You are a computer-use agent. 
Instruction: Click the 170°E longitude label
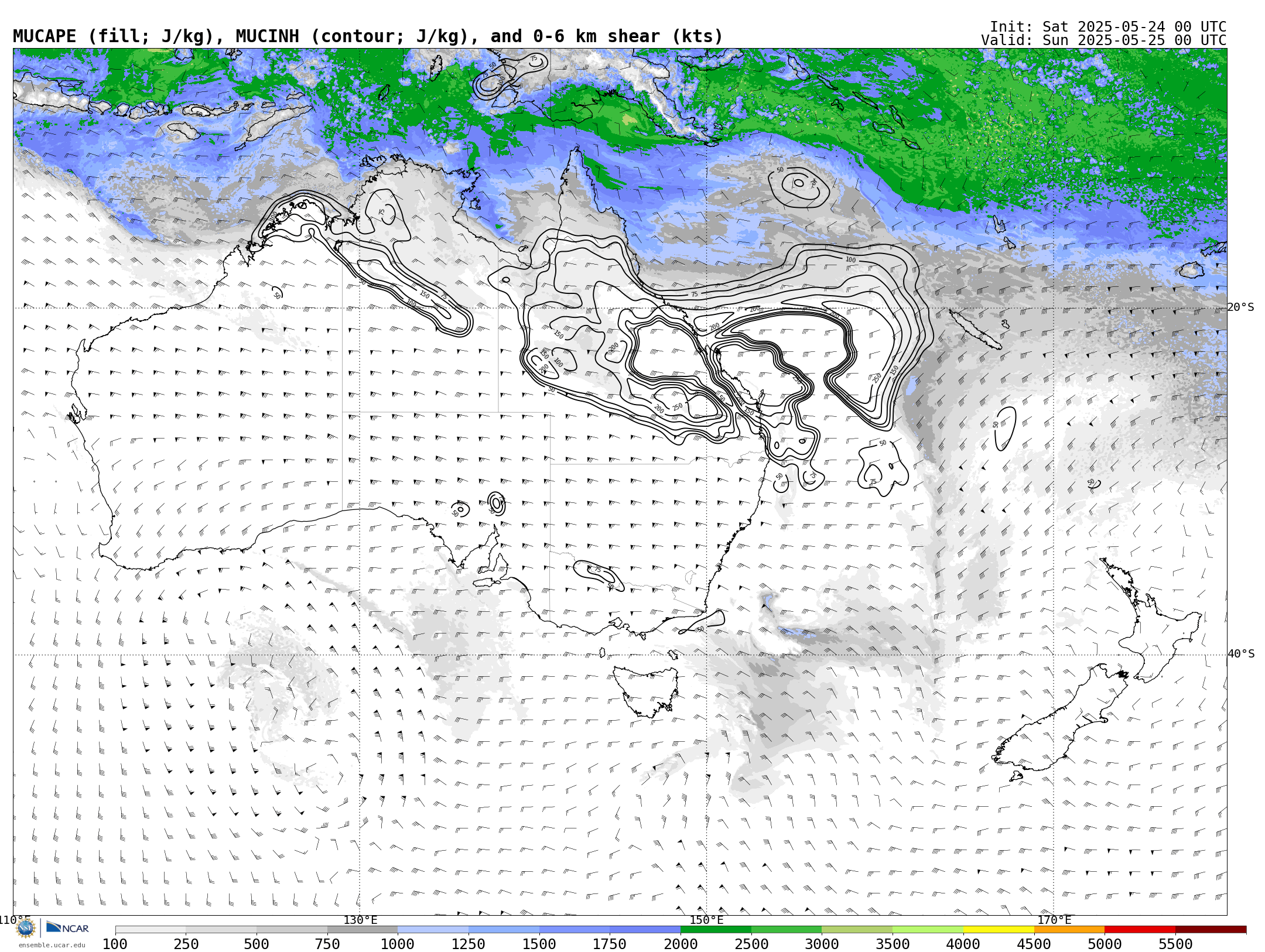pos(1054,920)
